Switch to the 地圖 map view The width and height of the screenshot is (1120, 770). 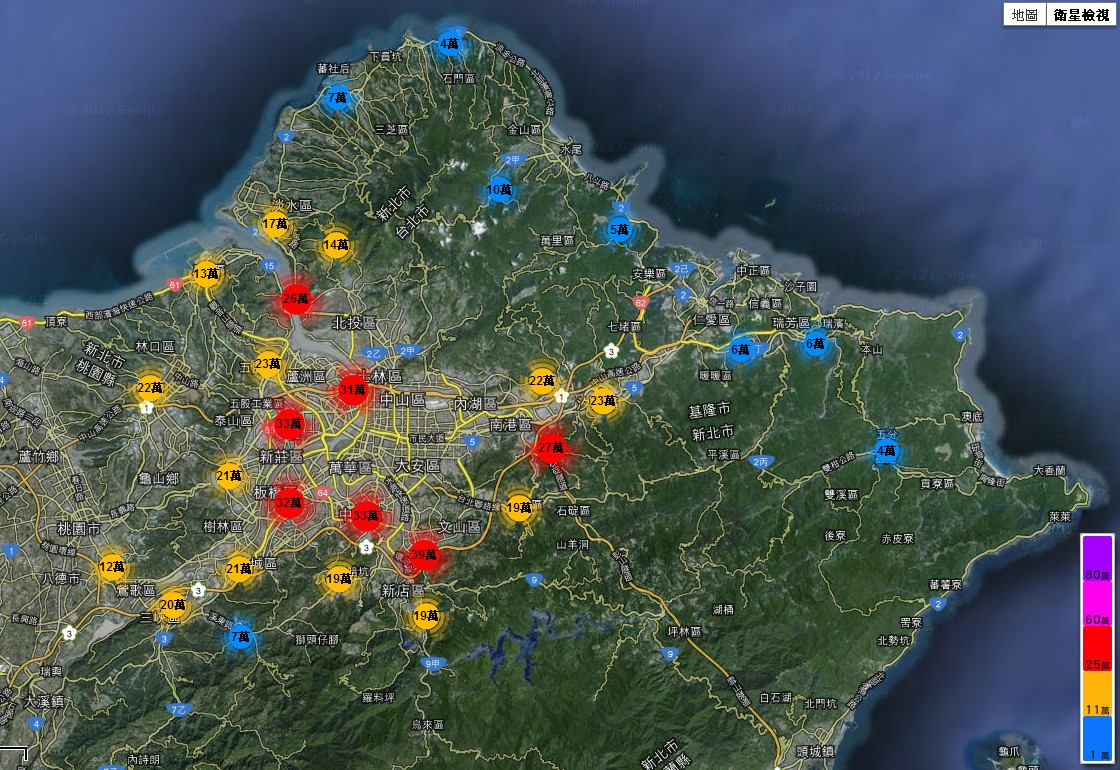tap(1024, 14)
